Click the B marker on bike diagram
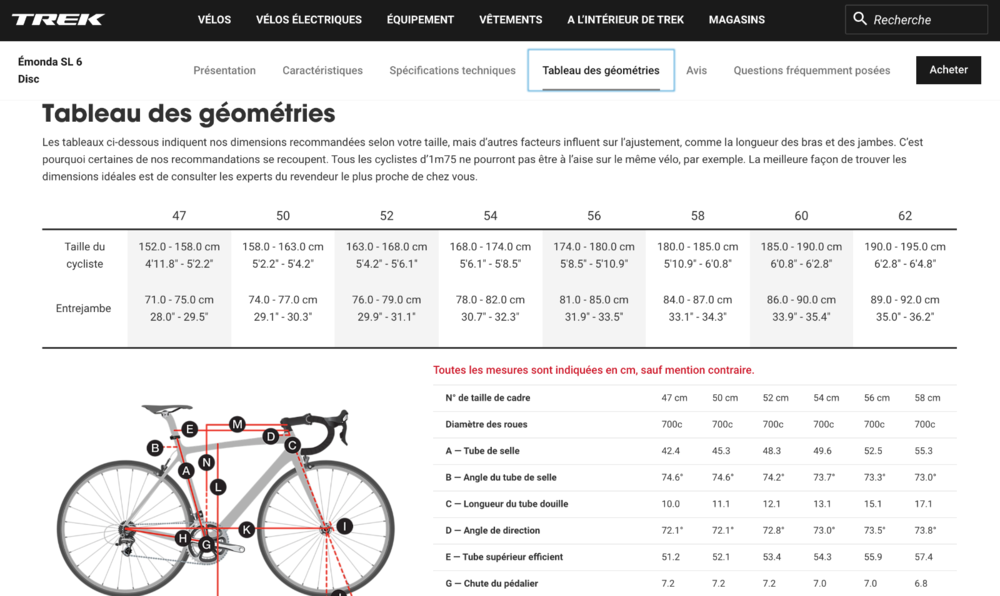 [155, 448]
